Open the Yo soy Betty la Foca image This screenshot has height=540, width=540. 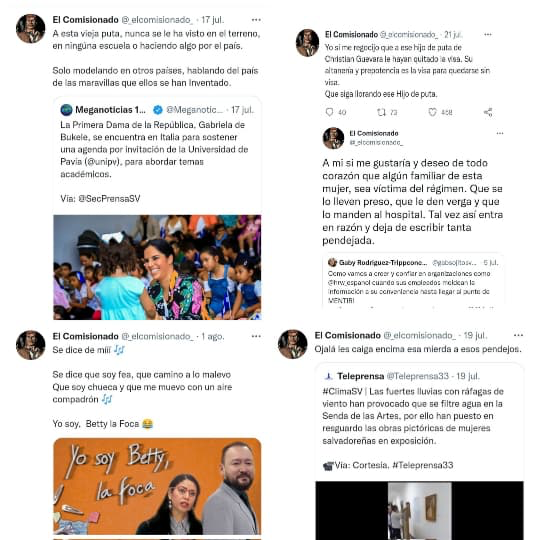[157, 486]
